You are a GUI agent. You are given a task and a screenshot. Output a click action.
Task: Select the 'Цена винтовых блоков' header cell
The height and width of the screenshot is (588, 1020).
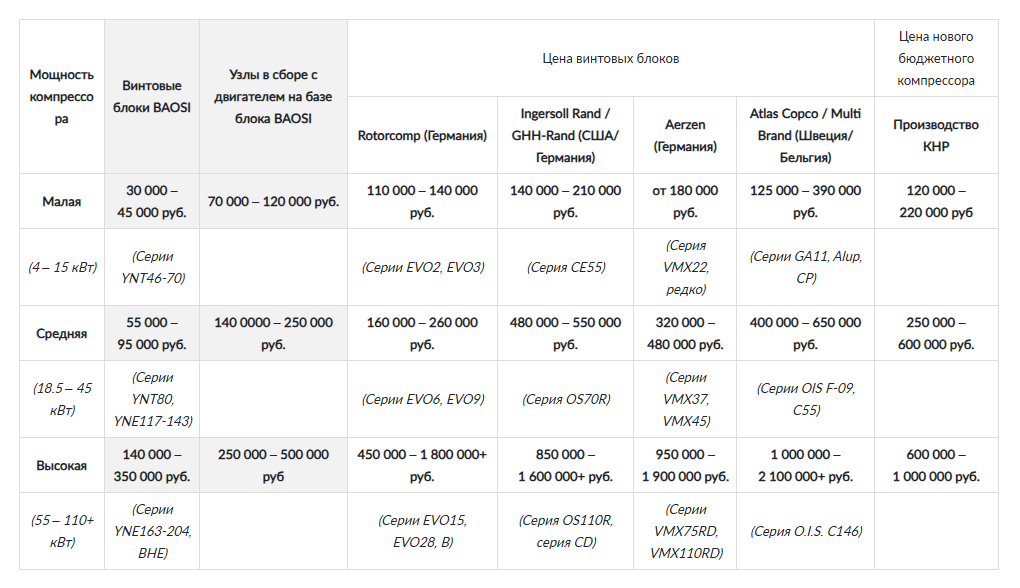pos(610,59)
